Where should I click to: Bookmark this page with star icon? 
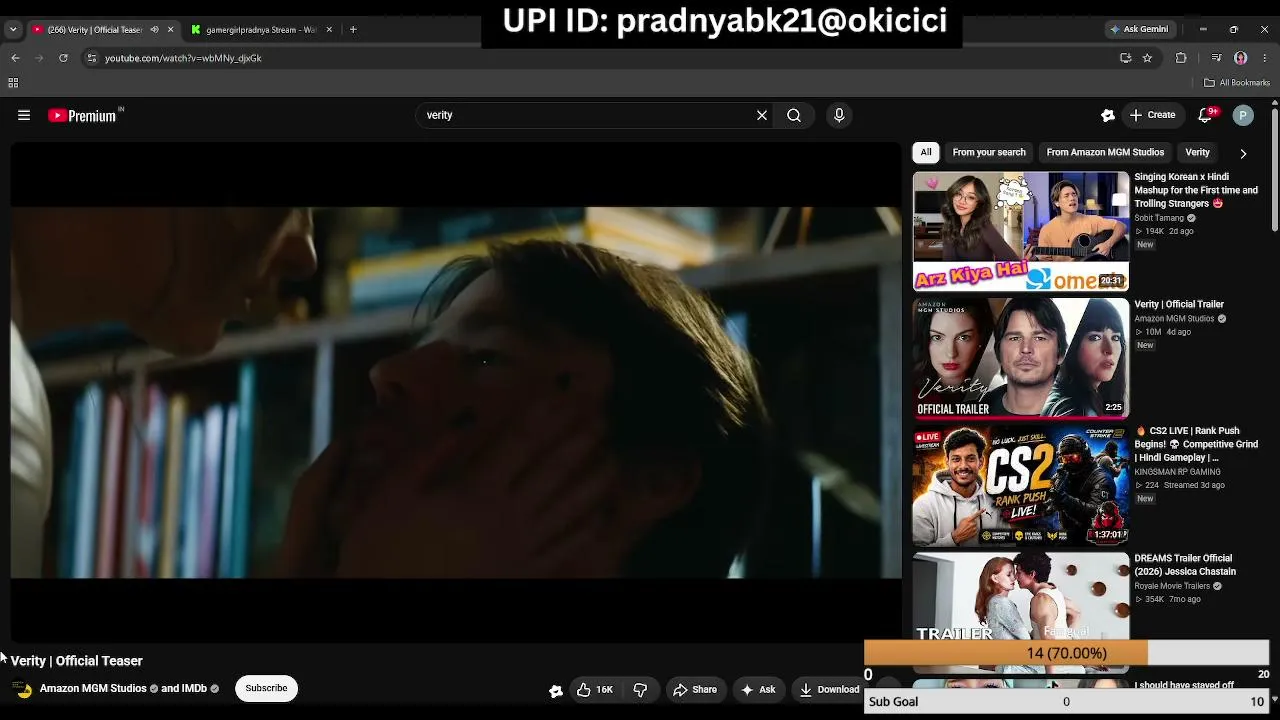pos(1147,58)
